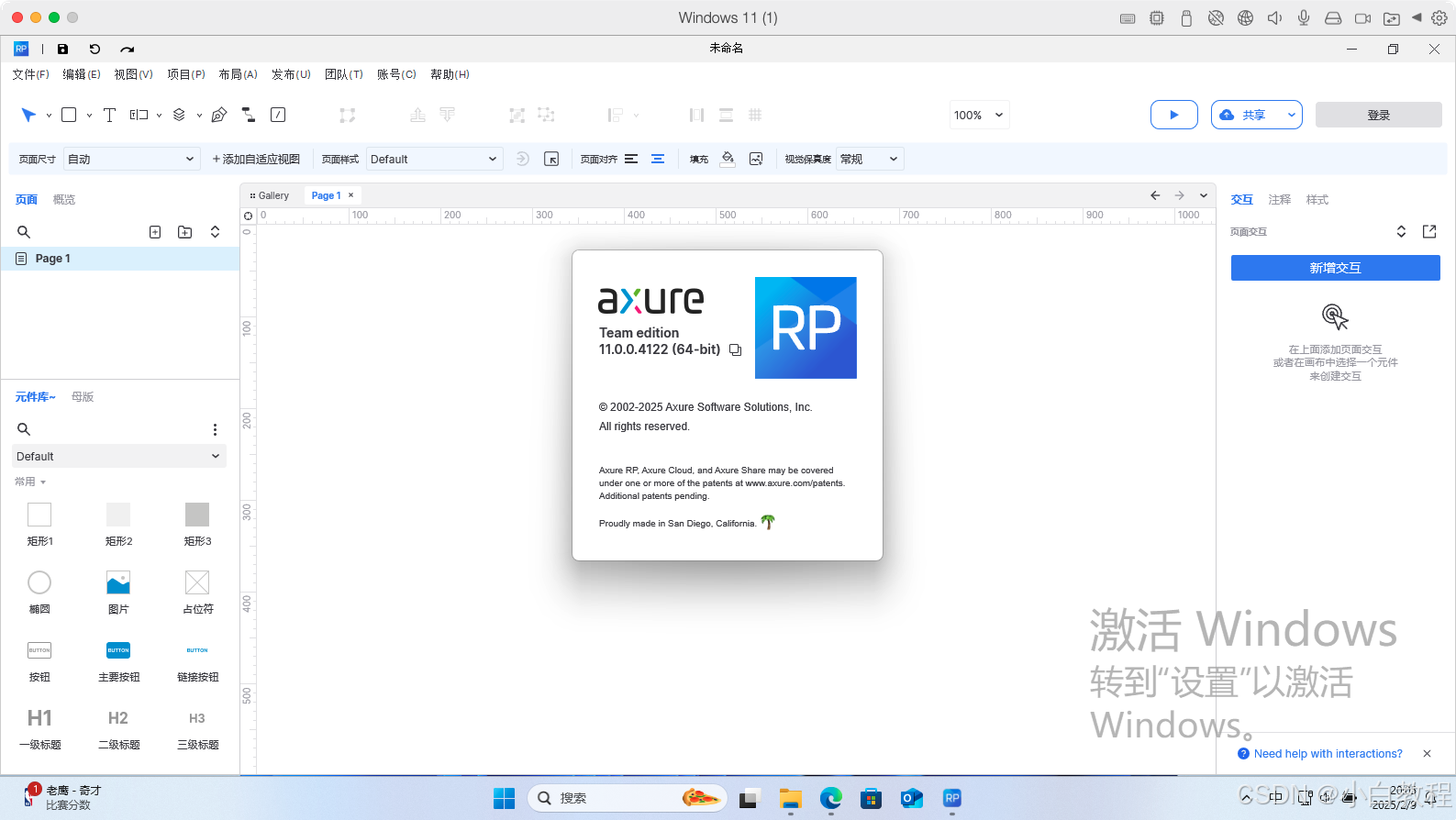Choose the form input widget tool
The width and height of the screenshot is (1456, 820).
click(139, 115)
